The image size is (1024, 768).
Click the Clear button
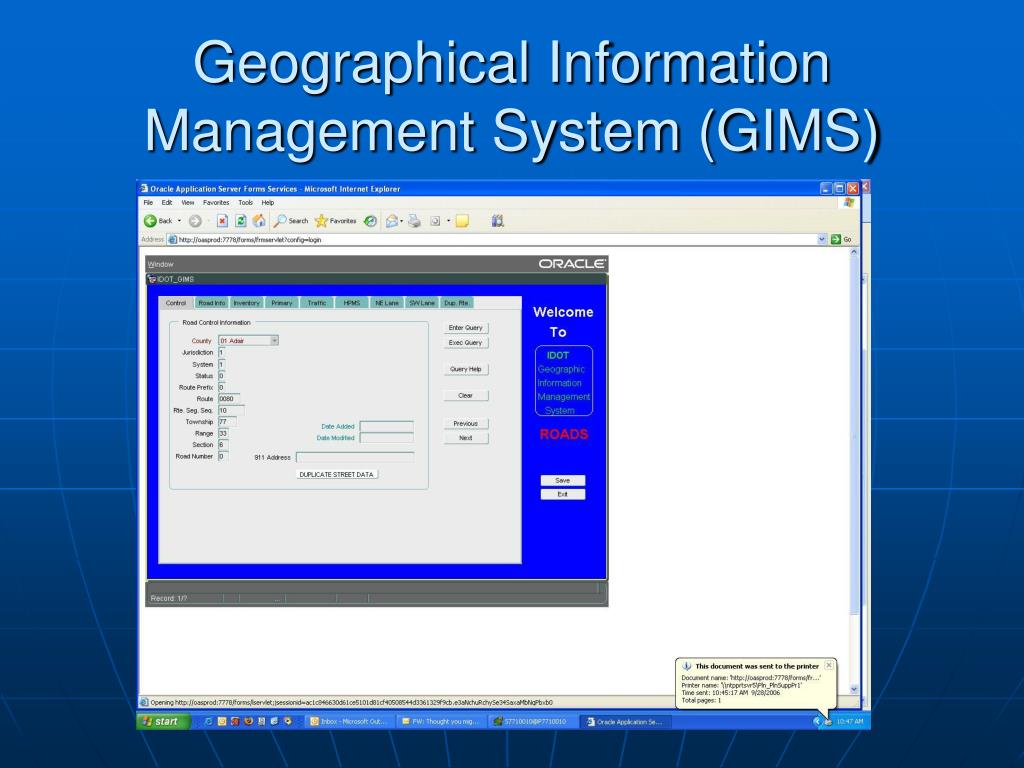[x=466, y=396]
